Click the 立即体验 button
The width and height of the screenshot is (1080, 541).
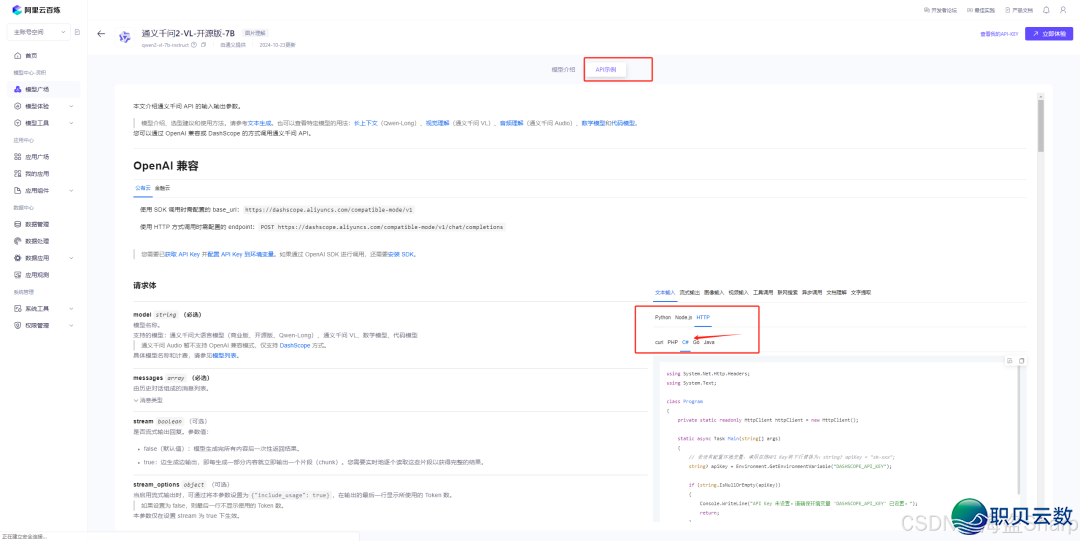(1048, 33)
